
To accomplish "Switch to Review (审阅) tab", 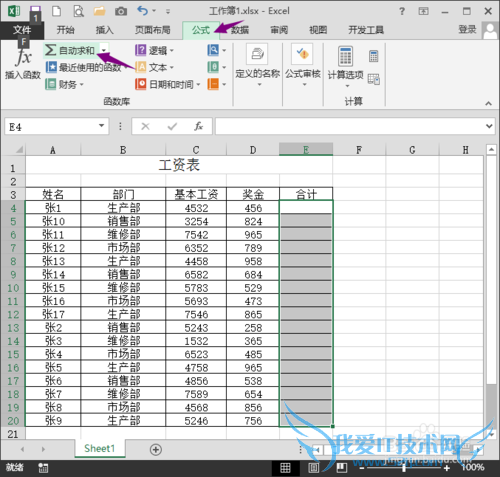I will [x=279, y=30].
